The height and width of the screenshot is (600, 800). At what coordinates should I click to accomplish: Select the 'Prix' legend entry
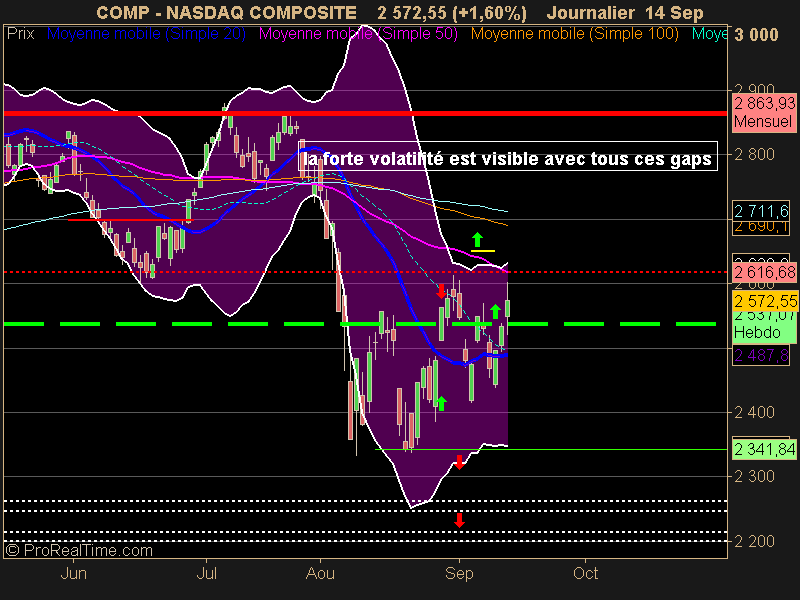20,34
